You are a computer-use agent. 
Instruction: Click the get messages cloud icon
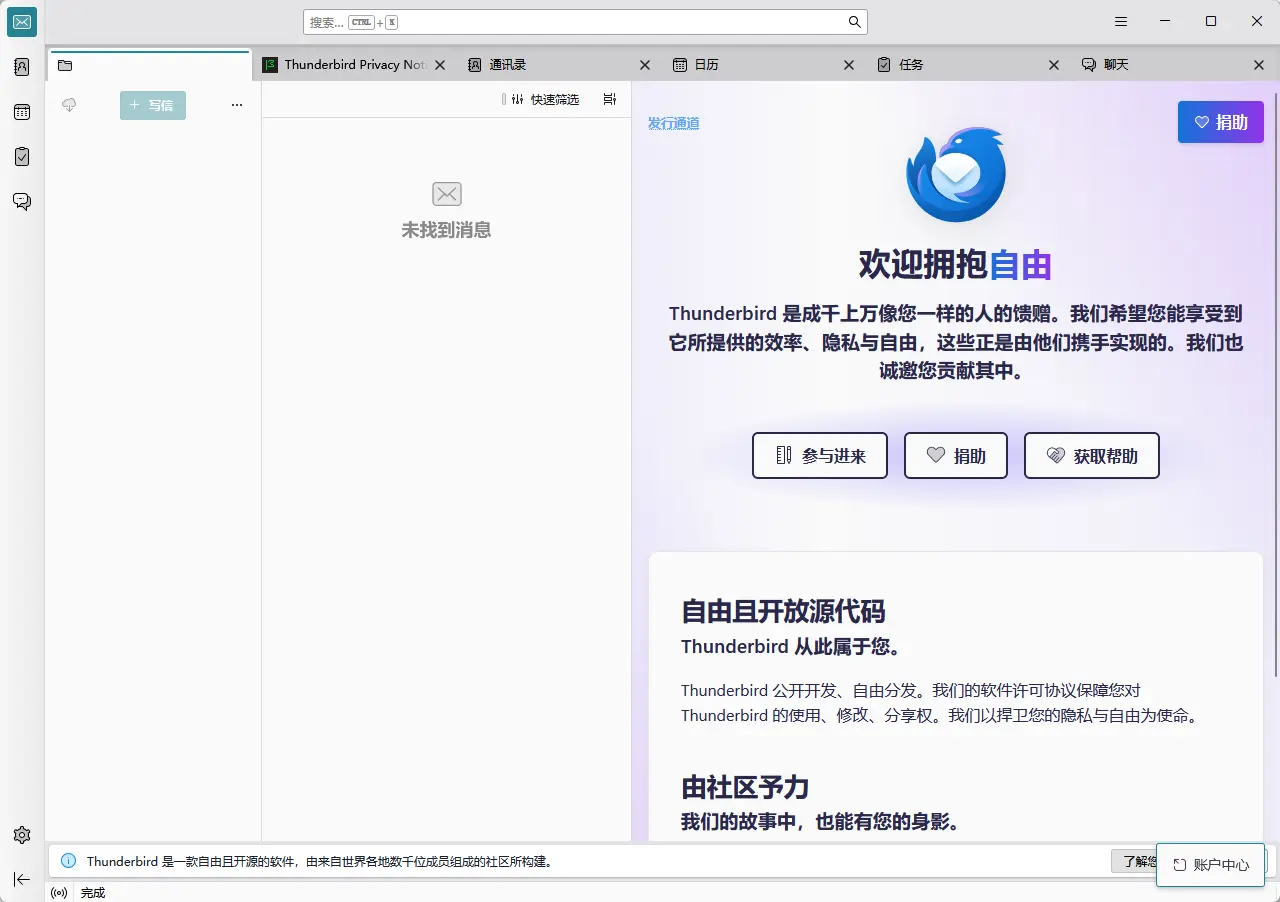click(x=69, y=105)
